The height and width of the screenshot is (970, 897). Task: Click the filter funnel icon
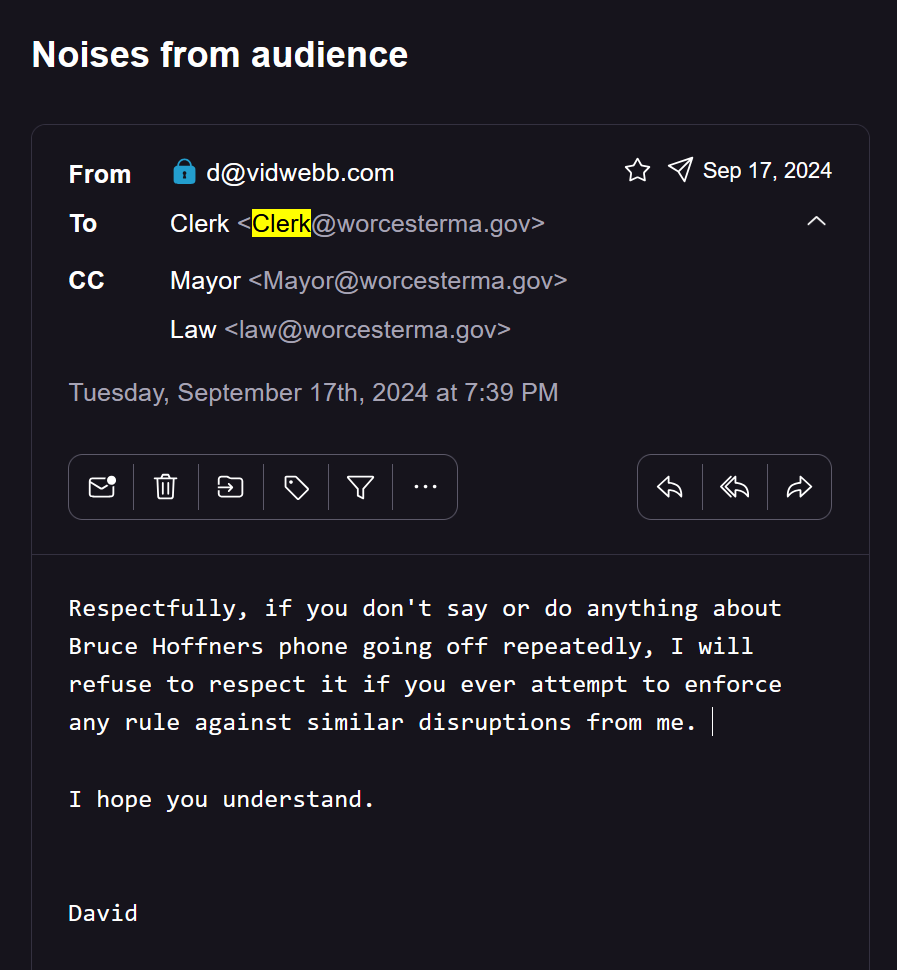click(360, 487)
